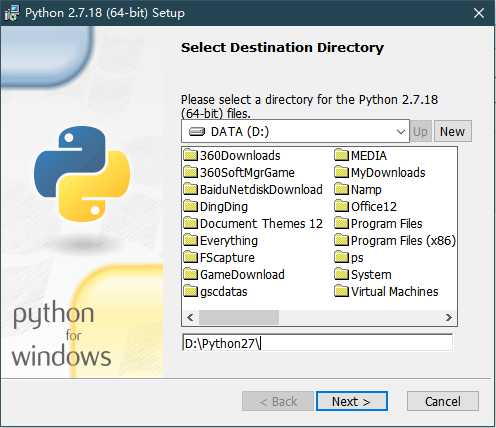Select the 360SoftMgrGame folder name
496x428 pixels.
(x=247, y=173)
